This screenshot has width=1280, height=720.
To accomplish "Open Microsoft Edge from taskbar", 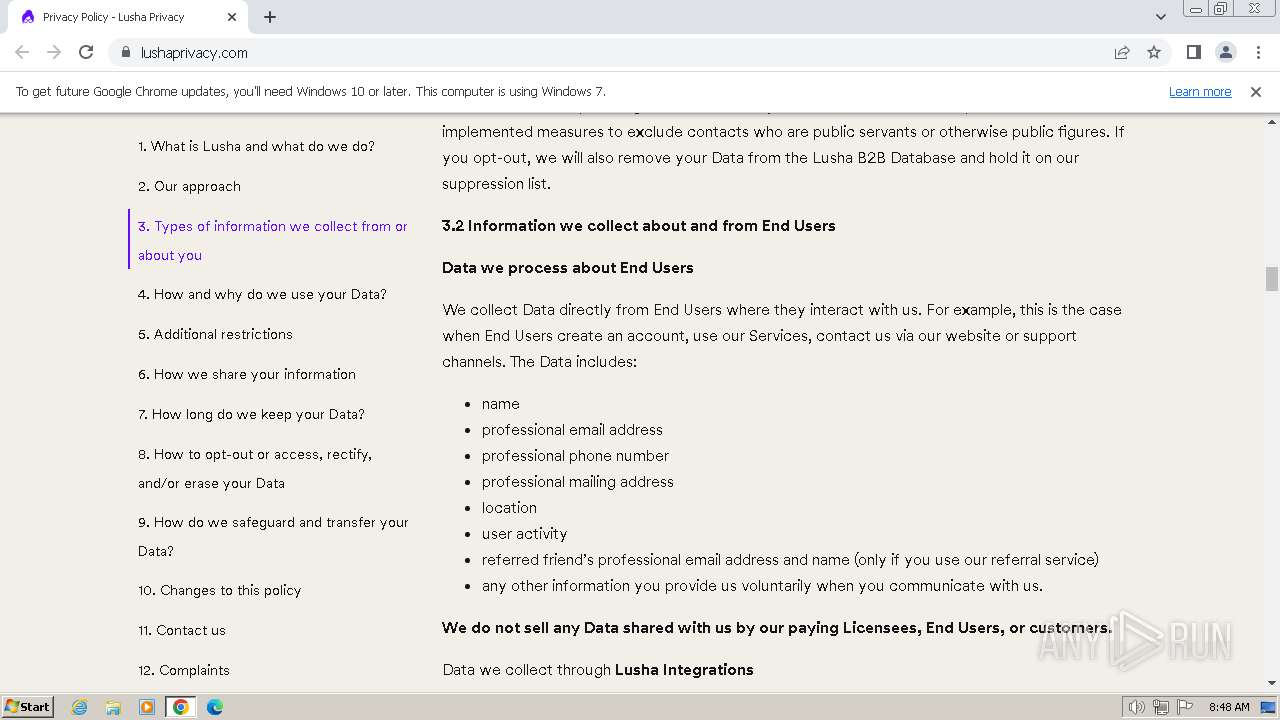I will tap(215, 707).
